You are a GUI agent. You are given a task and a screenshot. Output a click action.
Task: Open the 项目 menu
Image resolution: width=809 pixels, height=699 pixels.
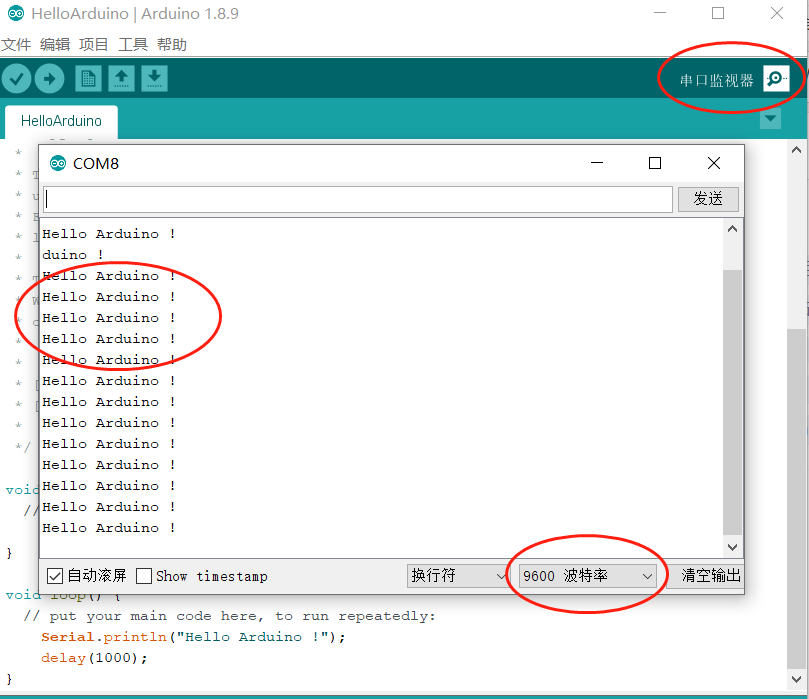[x=93, y=44]
